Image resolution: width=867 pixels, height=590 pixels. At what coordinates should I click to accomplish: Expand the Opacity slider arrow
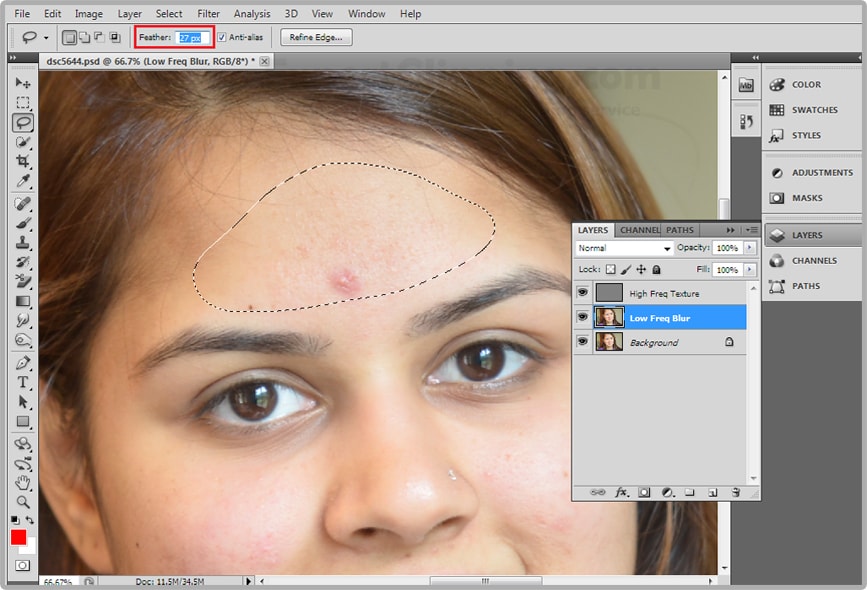tap(750, 248)
